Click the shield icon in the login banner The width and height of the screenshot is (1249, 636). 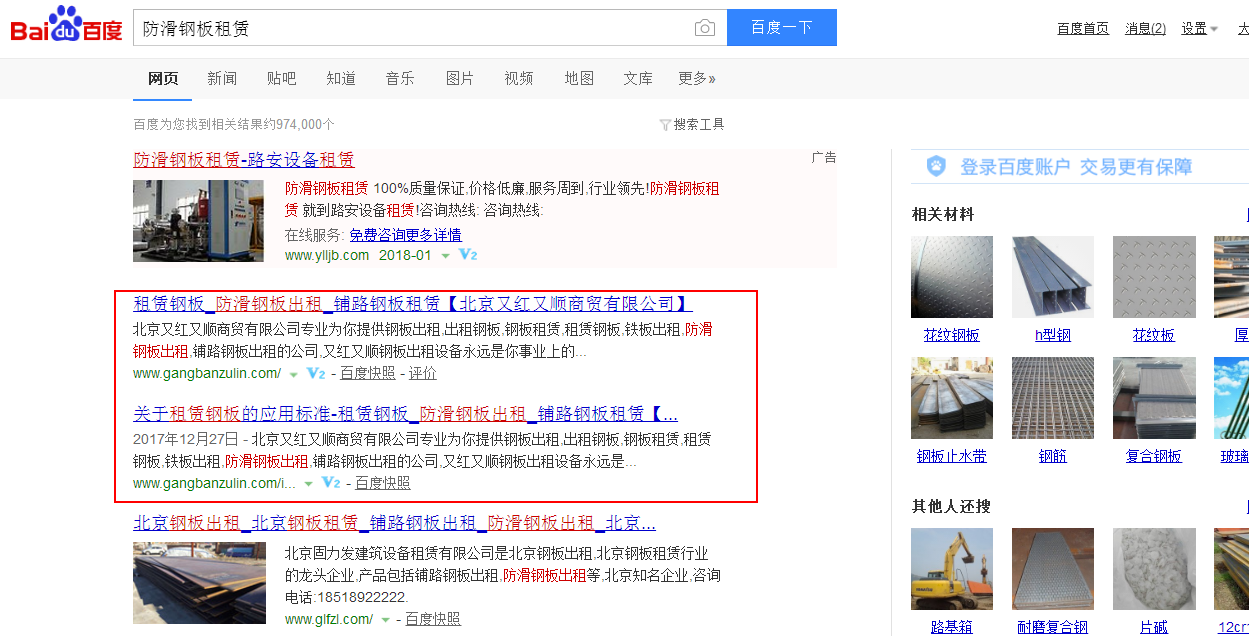(x=936, y=166)
